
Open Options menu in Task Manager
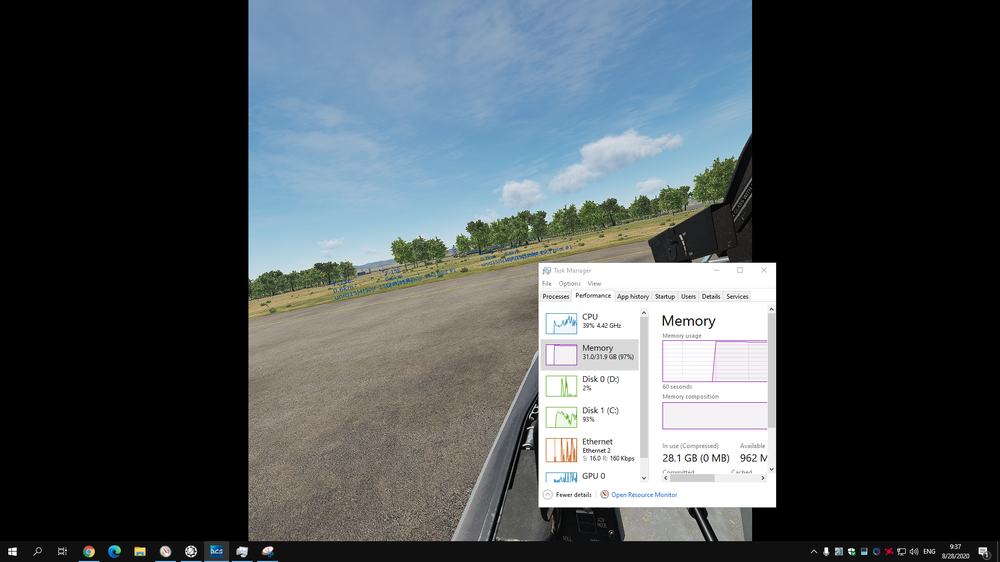pos(570,284)
